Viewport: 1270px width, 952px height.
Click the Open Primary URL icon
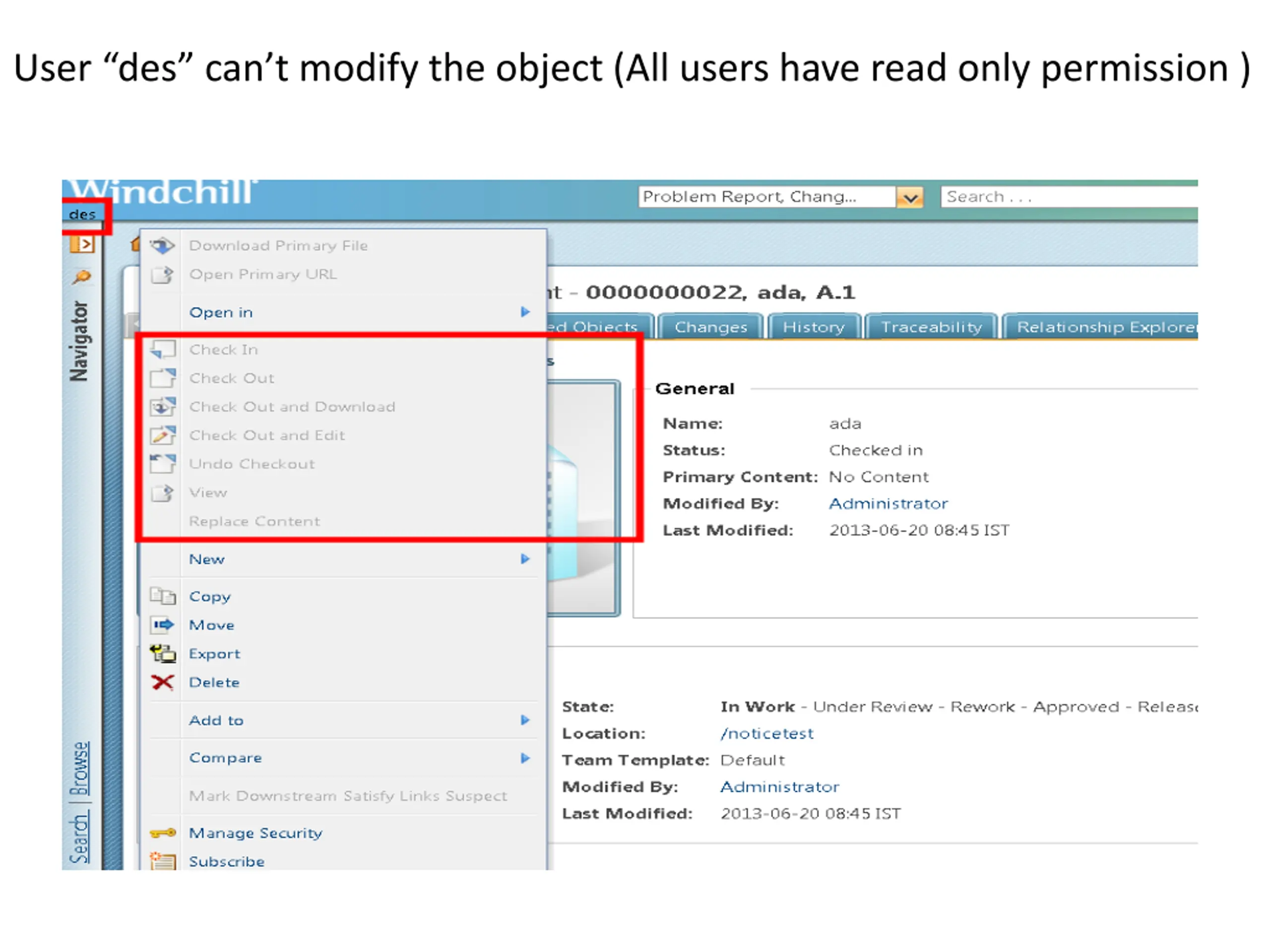pyautogui.click(x=162, y=275)
